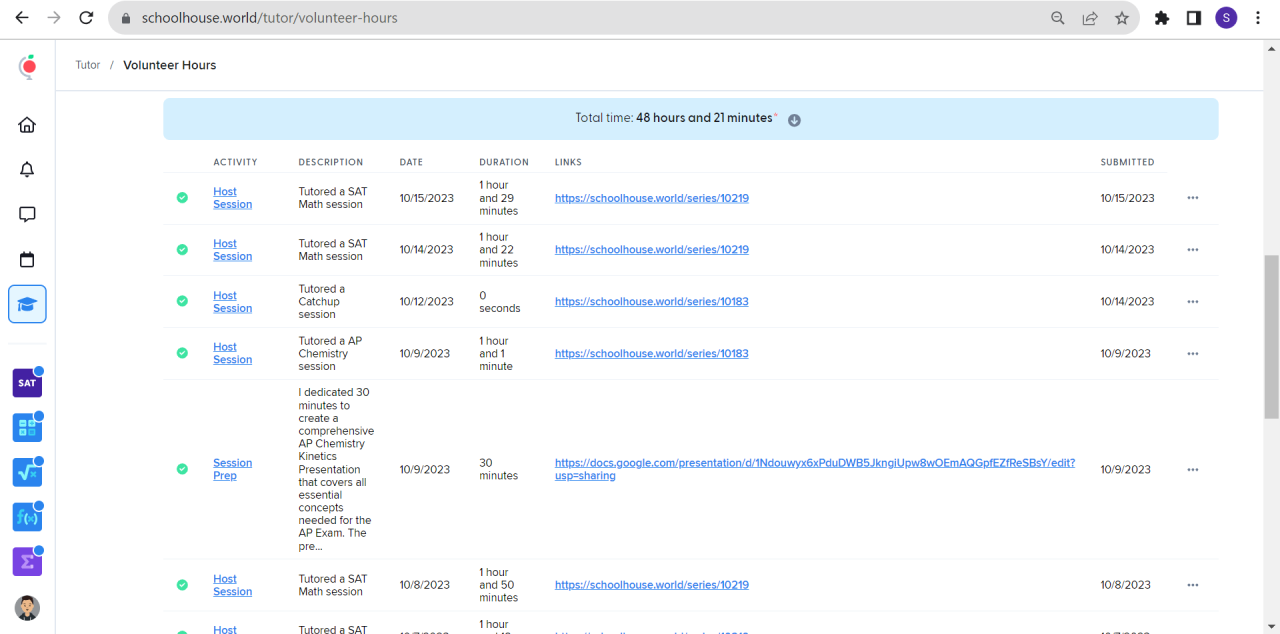The height and width of the screenshot is (634, 1280).
Task: Open options menu for the Session Prep entry
Action: click(x=1192, y=470)
